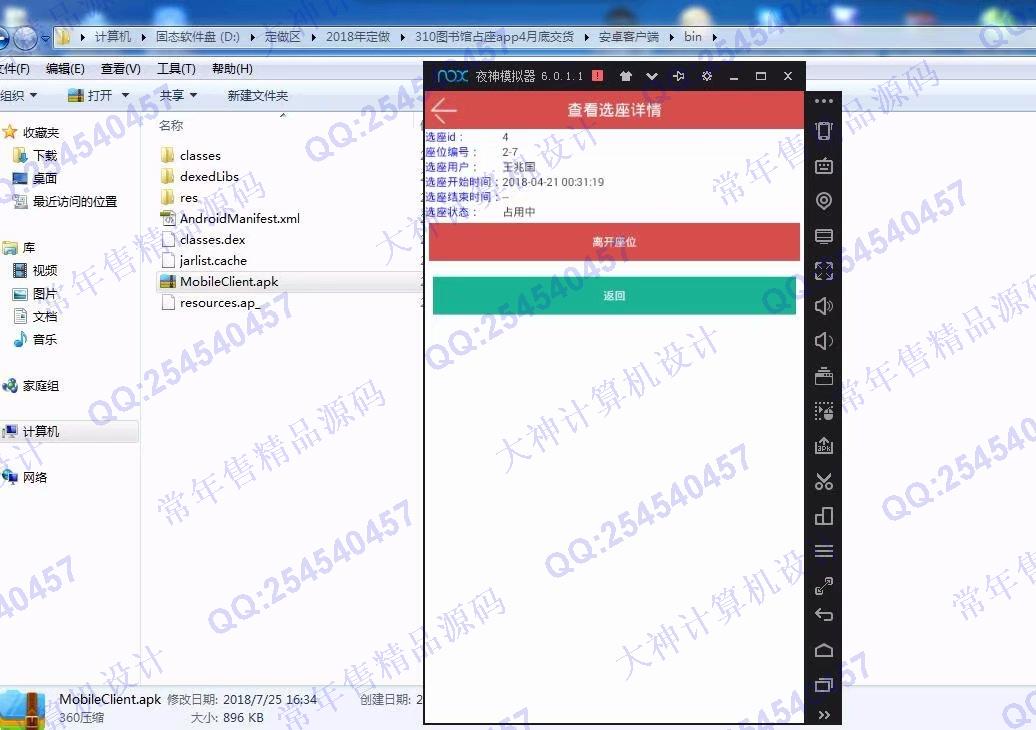Open 下载 in the favorites pane
Image resolution: width=1036 pixels, height=730 pixels.
(35, 155)
